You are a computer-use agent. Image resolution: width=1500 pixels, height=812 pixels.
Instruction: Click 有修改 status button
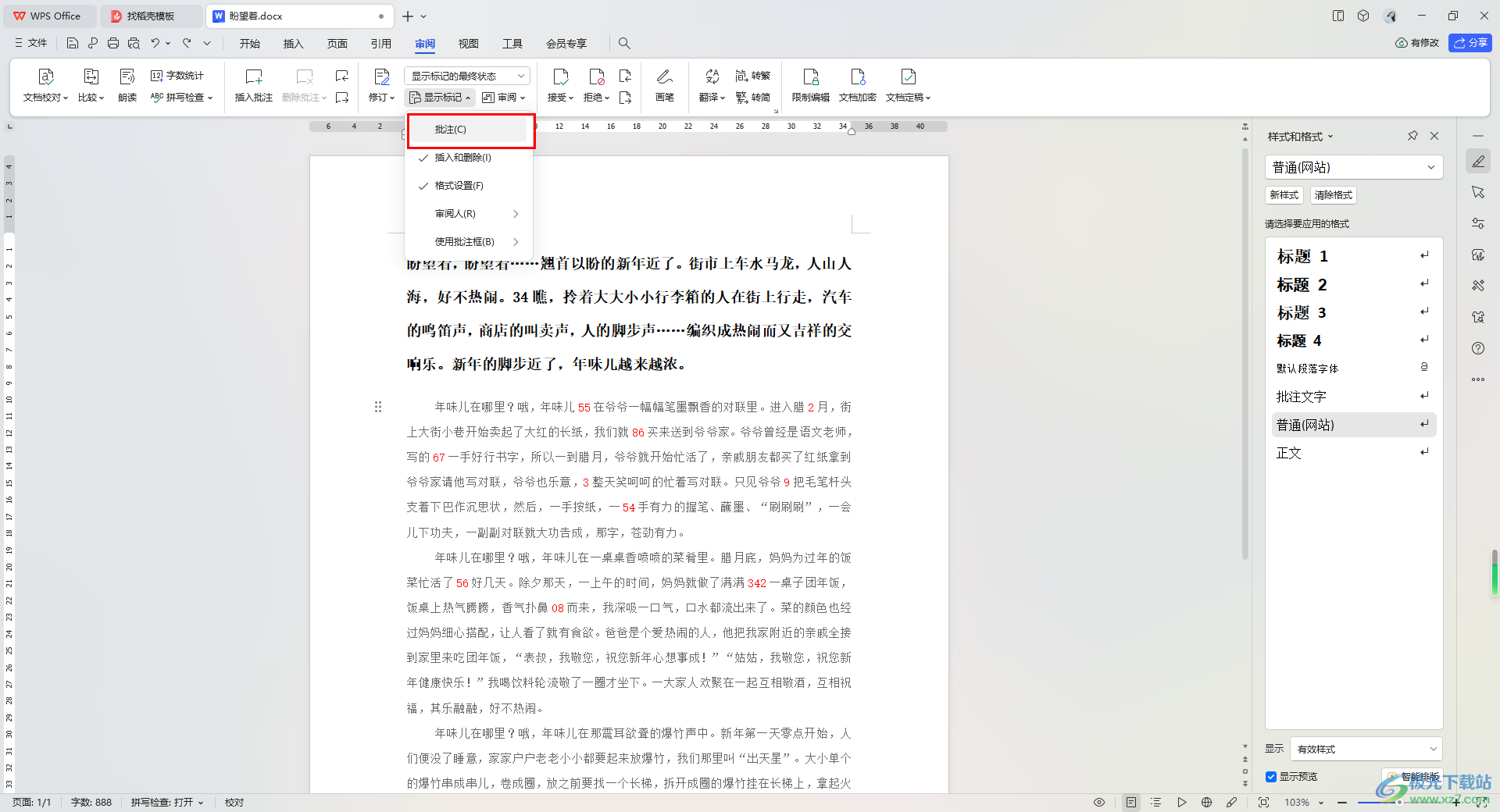click(x=1417, y=43)
